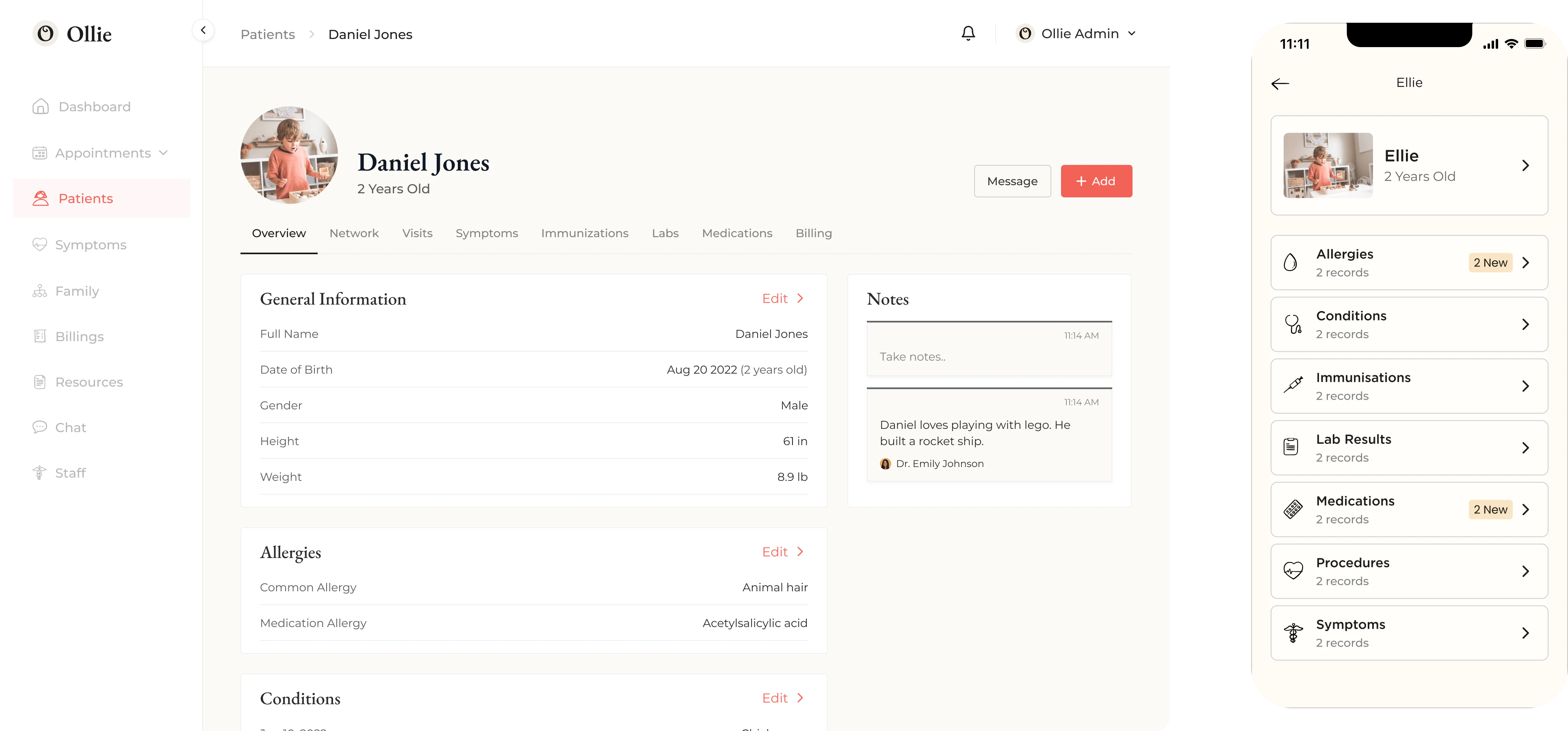Screen dimensions: 1568x731
Task: Open Dashboard home icon in sidebar
Action: (x=41, y=106)
